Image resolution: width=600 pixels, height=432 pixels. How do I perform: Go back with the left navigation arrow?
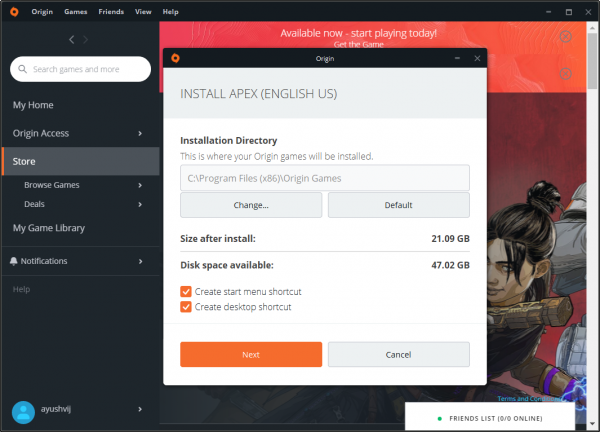tap(72, 39)
